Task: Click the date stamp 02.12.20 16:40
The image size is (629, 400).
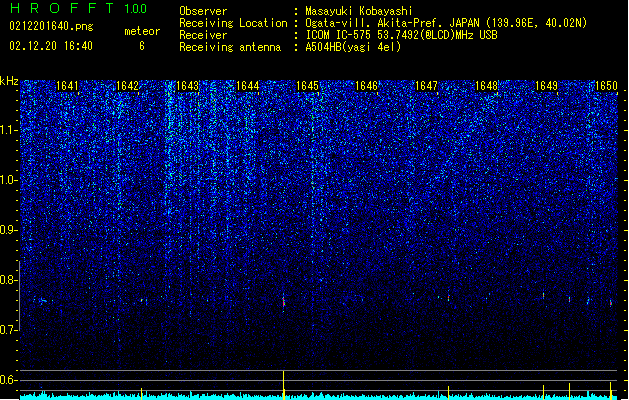Action: click(x=51, y=46)
